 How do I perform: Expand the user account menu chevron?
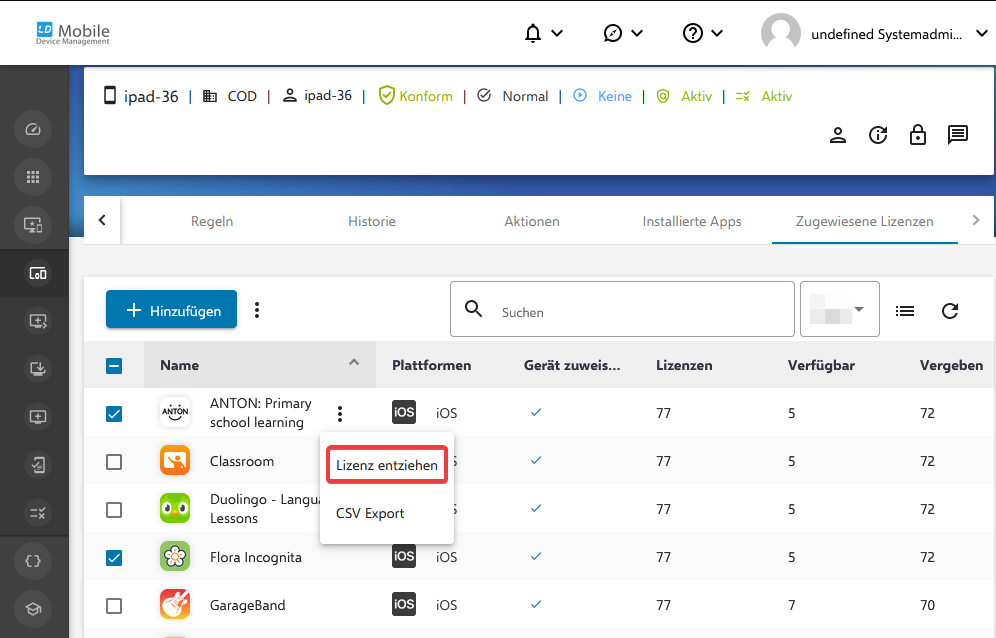pyautogui.click(x=981, y=34)
